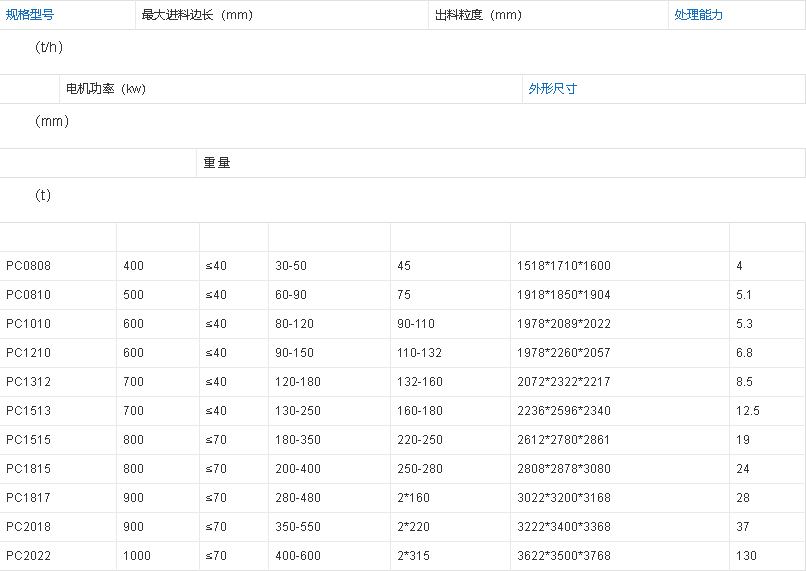Image resolution: width=806 pixels, height=571 pixels.
Task: Select the 电机功率 (kw) header cell
Action: click(x=106, y=89)
